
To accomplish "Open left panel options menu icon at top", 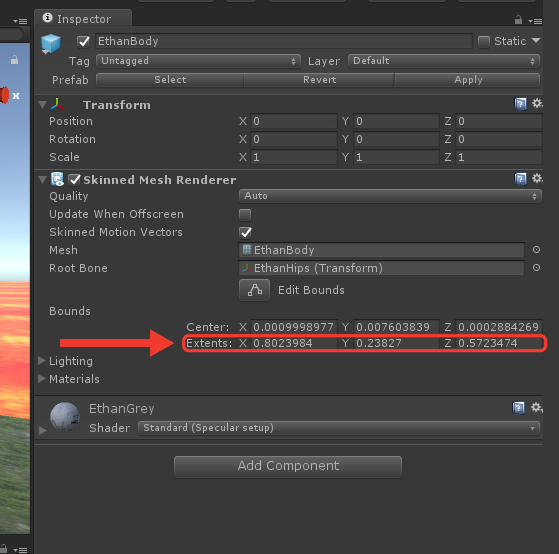I will [20, 21].
